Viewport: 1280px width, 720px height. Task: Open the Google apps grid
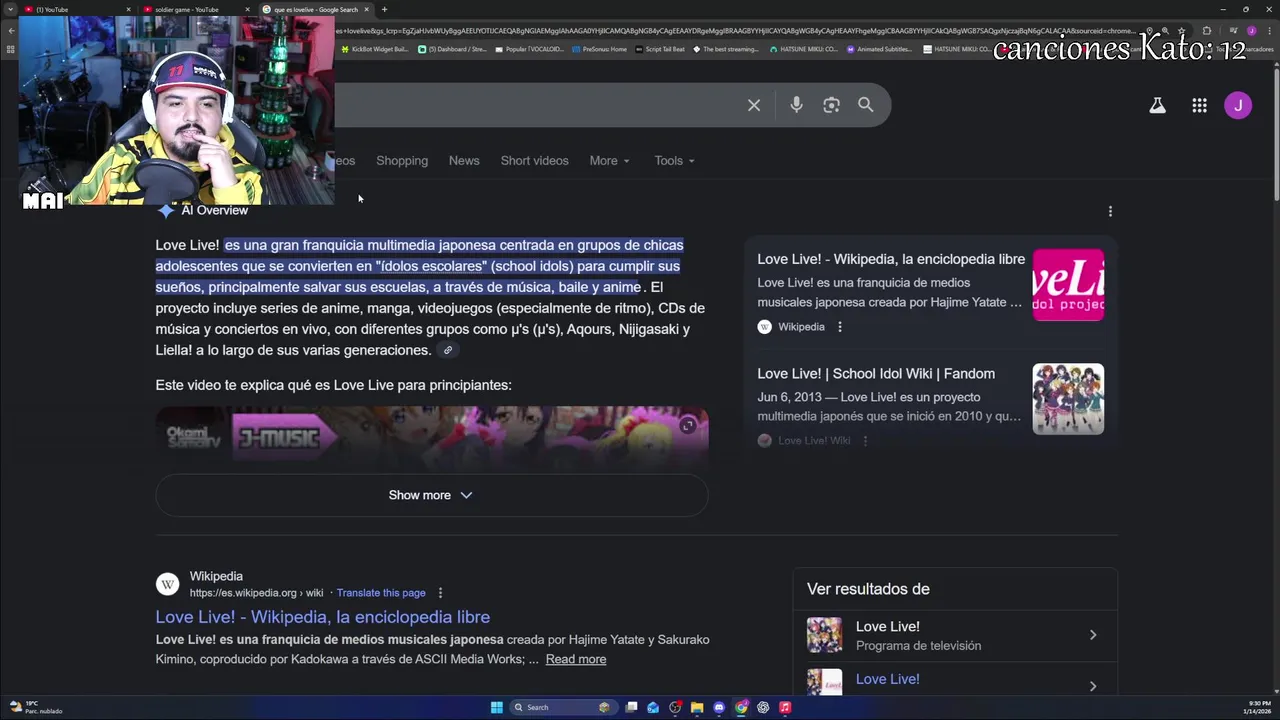(1199, 105)
